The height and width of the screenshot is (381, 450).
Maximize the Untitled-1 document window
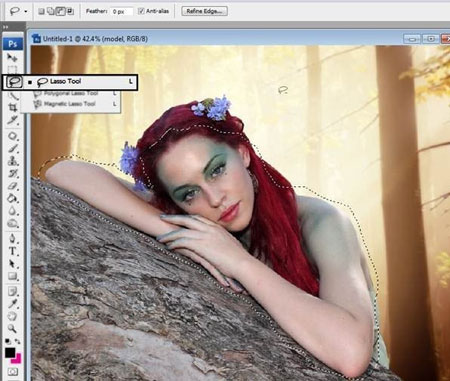[x=430, y=39]
